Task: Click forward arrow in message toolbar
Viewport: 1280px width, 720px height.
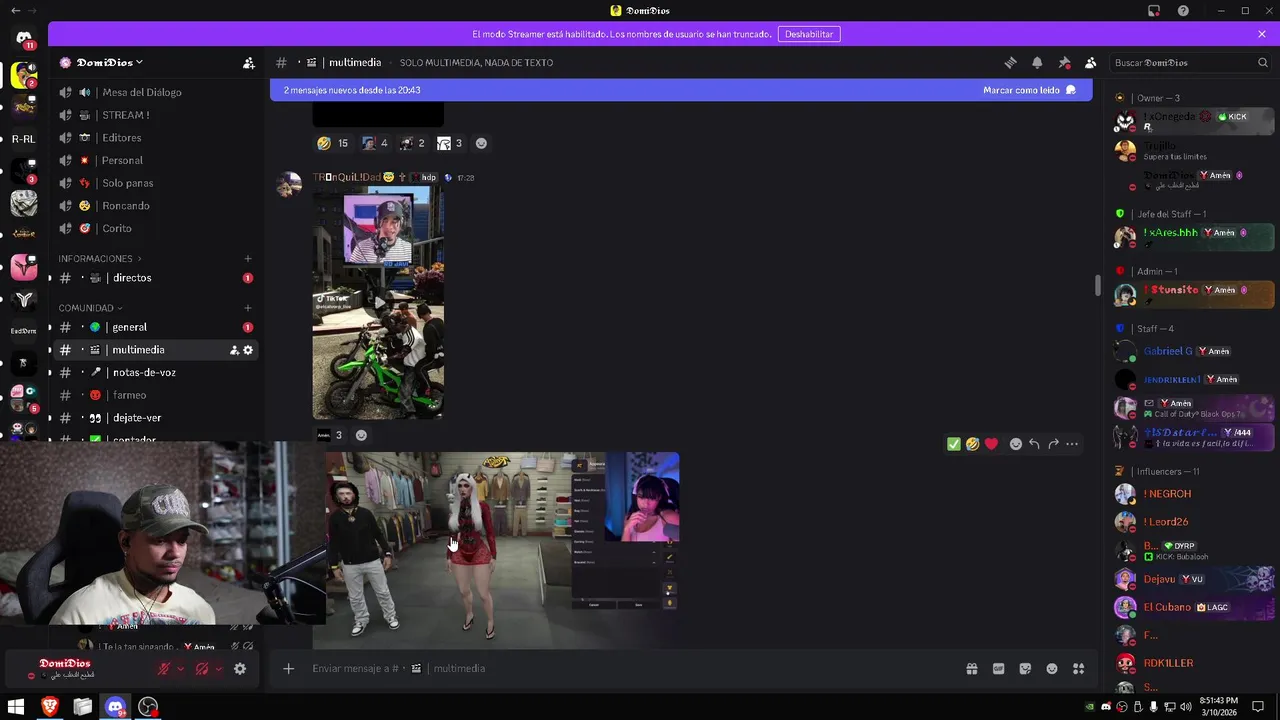Action: [1053, 444]
